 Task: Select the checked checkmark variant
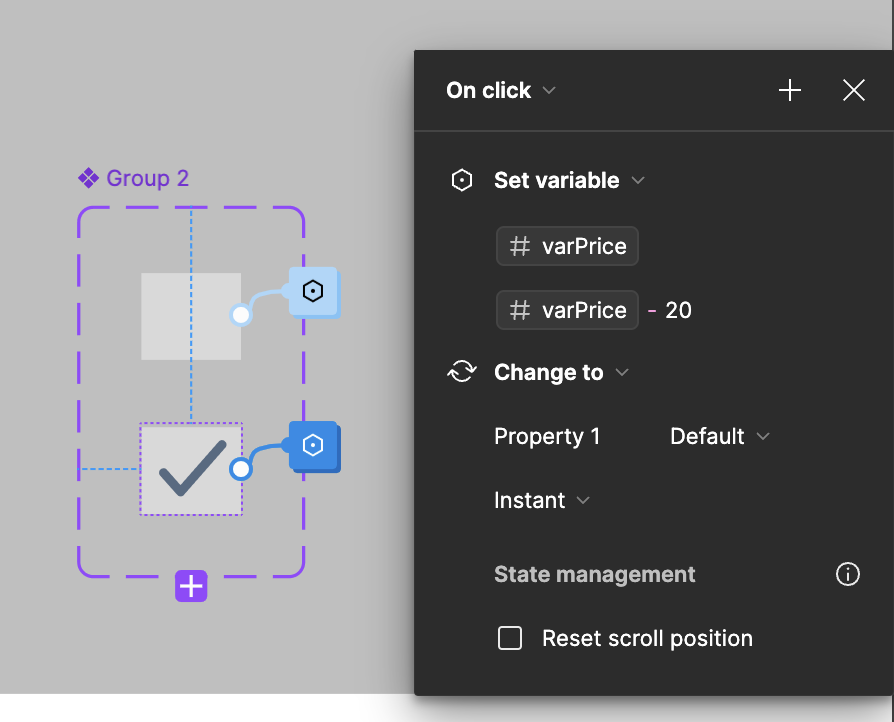point(191,469)
